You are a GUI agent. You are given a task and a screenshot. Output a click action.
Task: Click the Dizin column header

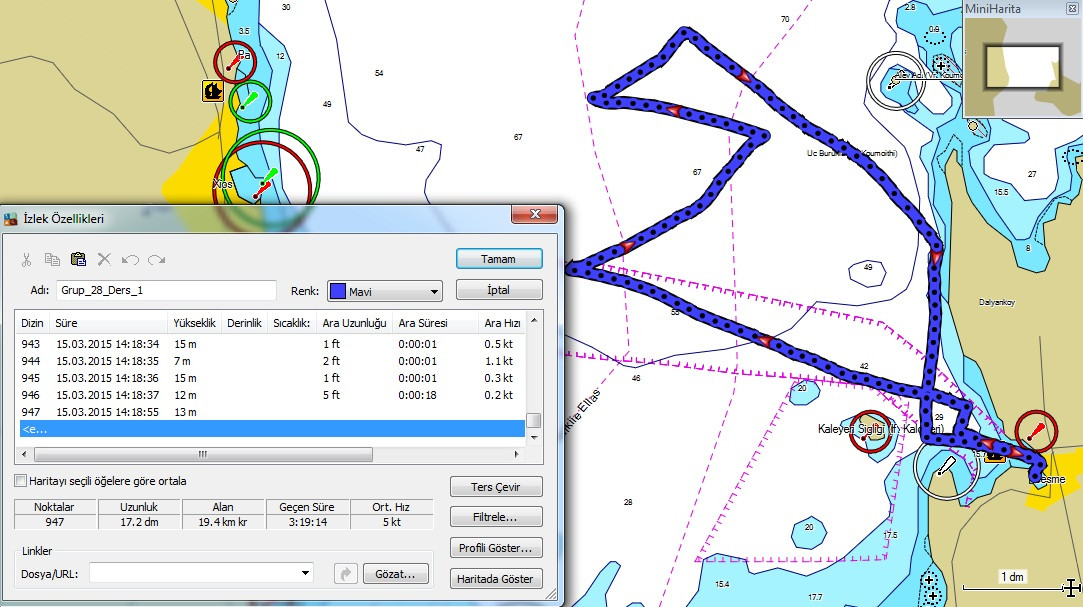pos(32,323)
